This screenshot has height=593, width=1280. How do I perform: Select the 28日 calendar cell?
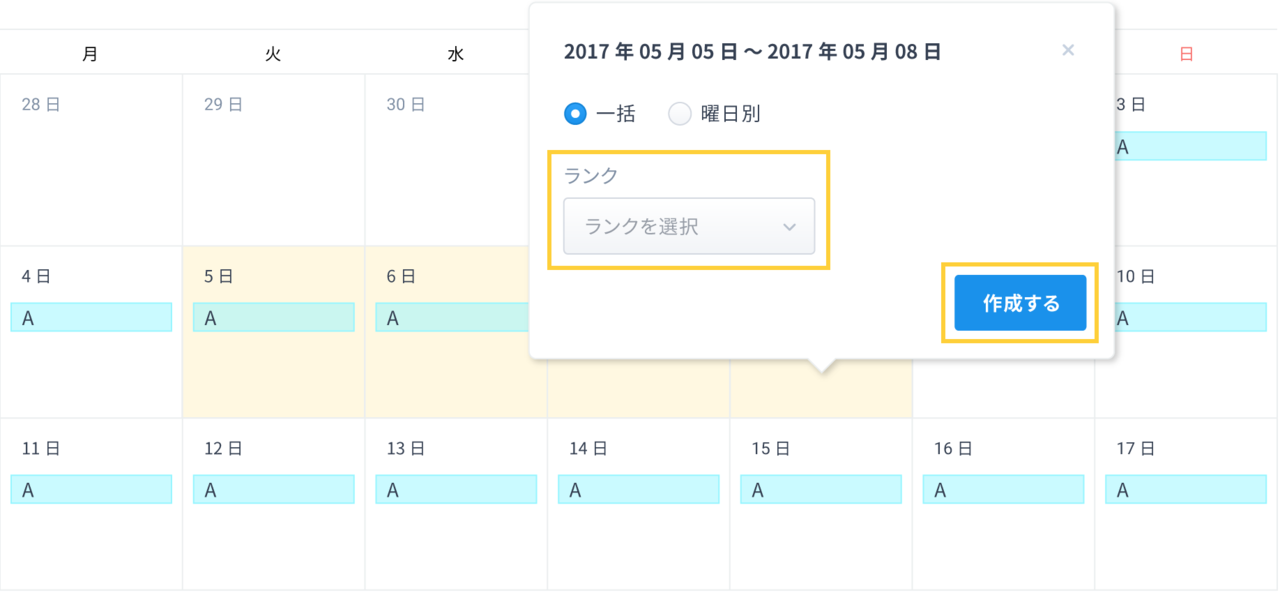pyautogui.click(x=91, y=170)
